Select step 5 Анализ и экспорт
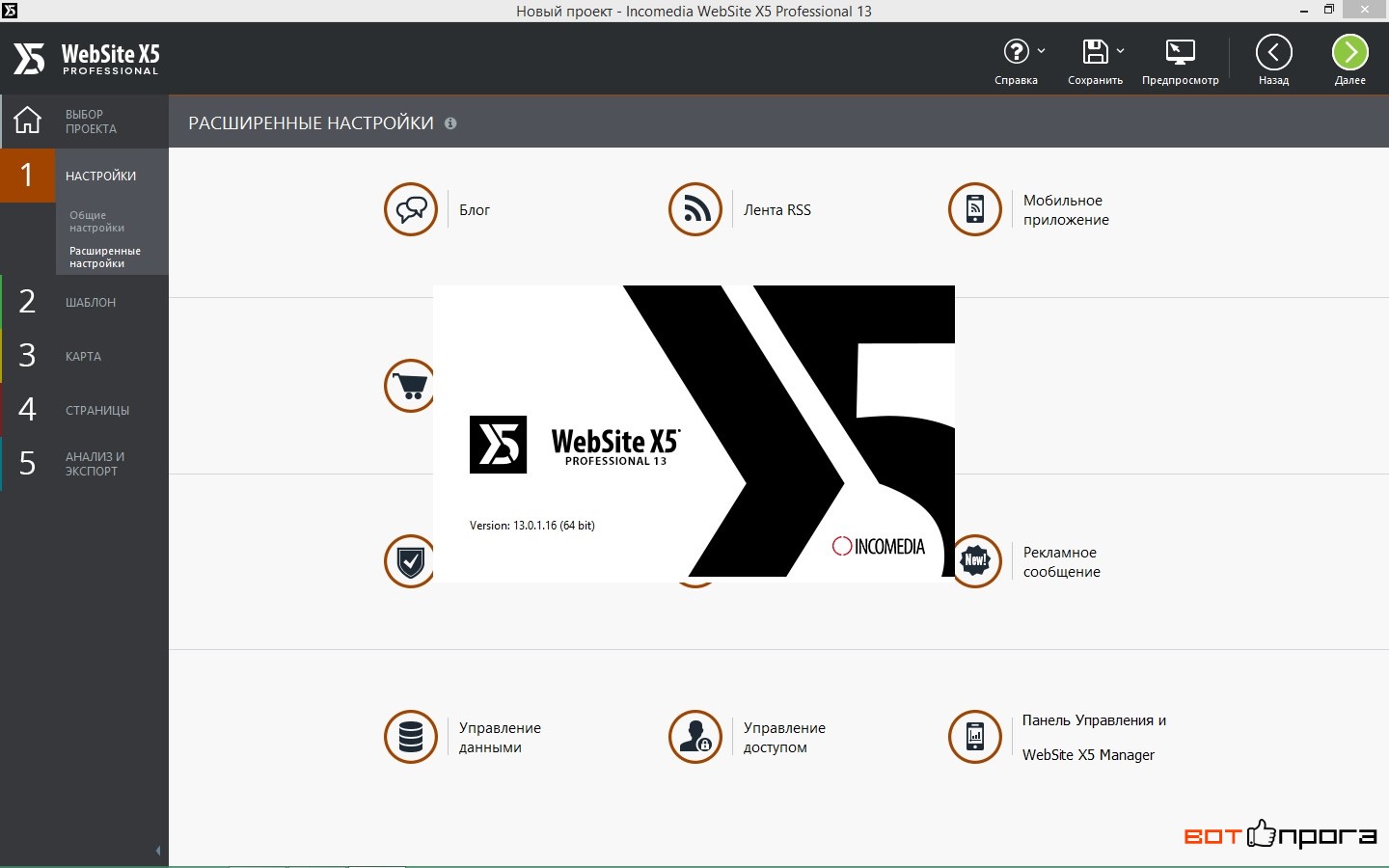1389x868 pixels. pyautogui.click(x=84, y=464)
